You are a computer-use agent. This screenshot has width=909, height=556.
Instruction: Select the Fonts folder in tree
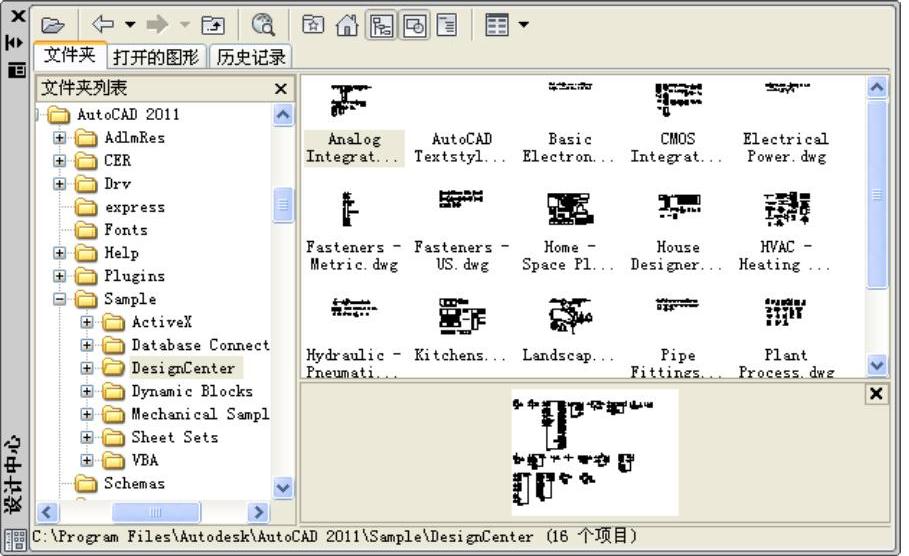click(x=125, y=230)
